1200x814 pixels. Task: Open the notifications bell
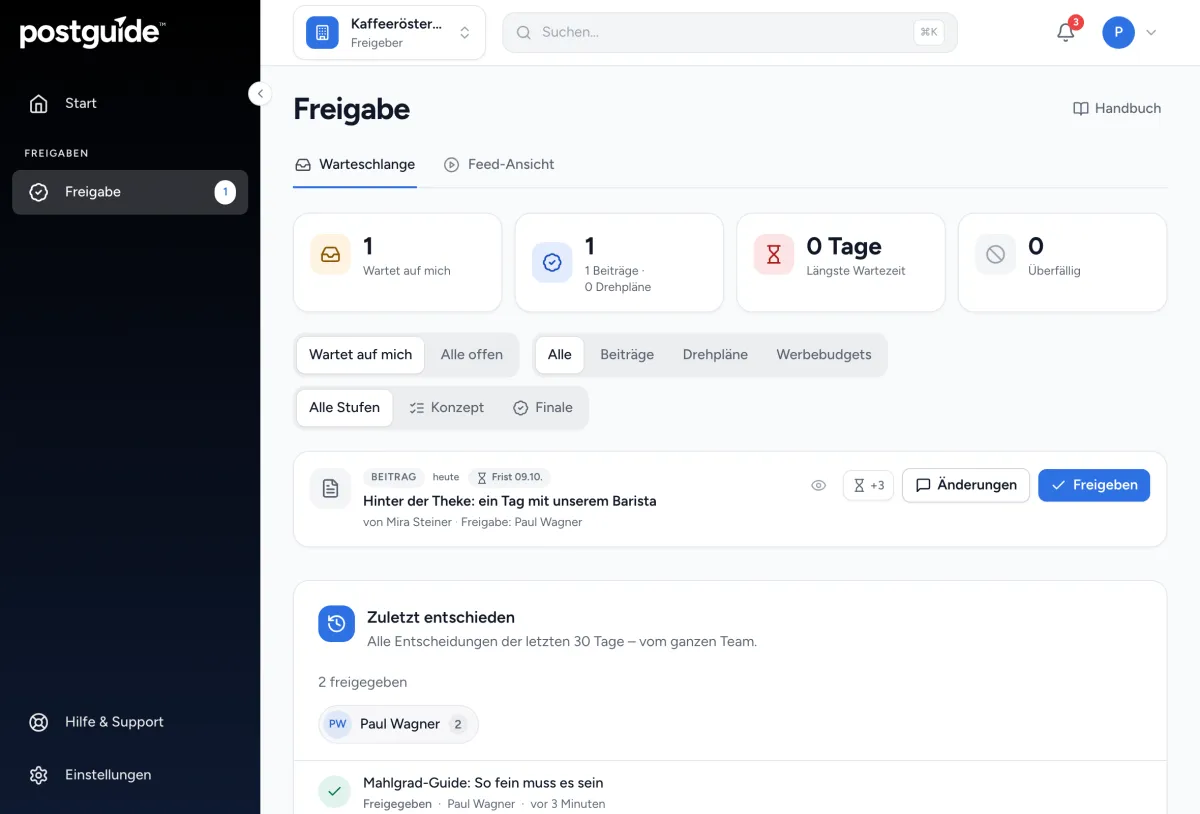click(1066, 32)
